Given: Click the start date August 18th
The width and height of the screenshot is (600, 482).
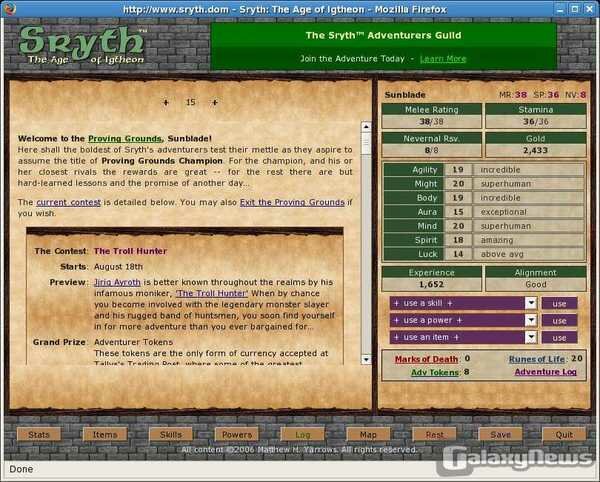Looking at the screenshot, I should point(118,267).
